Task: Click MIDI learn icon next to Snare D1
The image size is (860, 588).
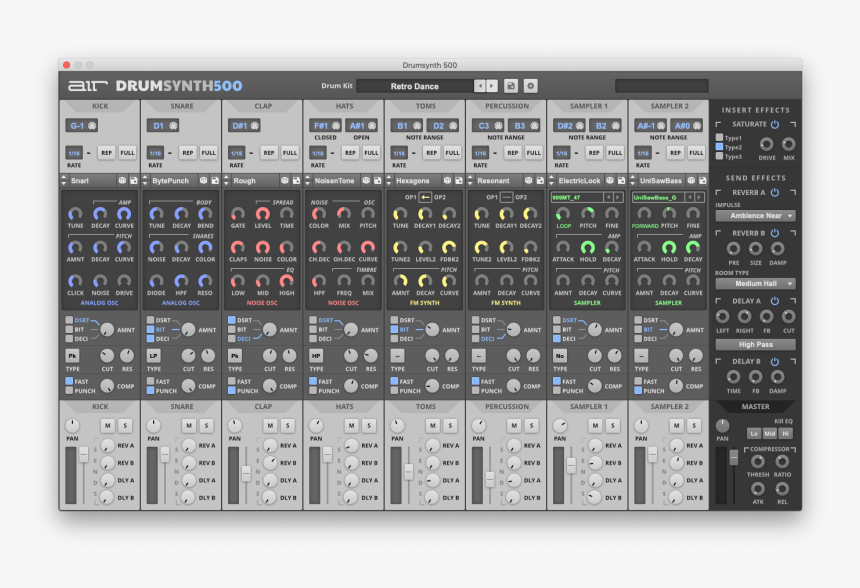Action: [x=173, y=126]
